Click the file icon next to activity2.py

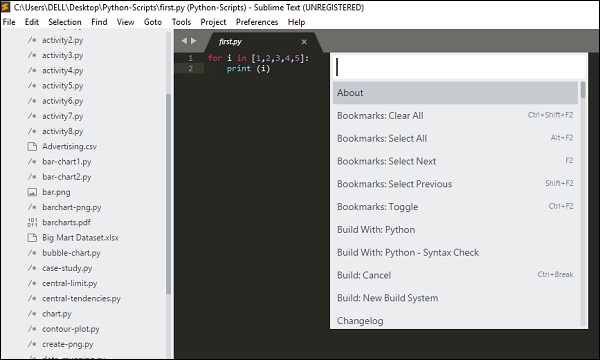pyautogui.click(x=32, y=40)
